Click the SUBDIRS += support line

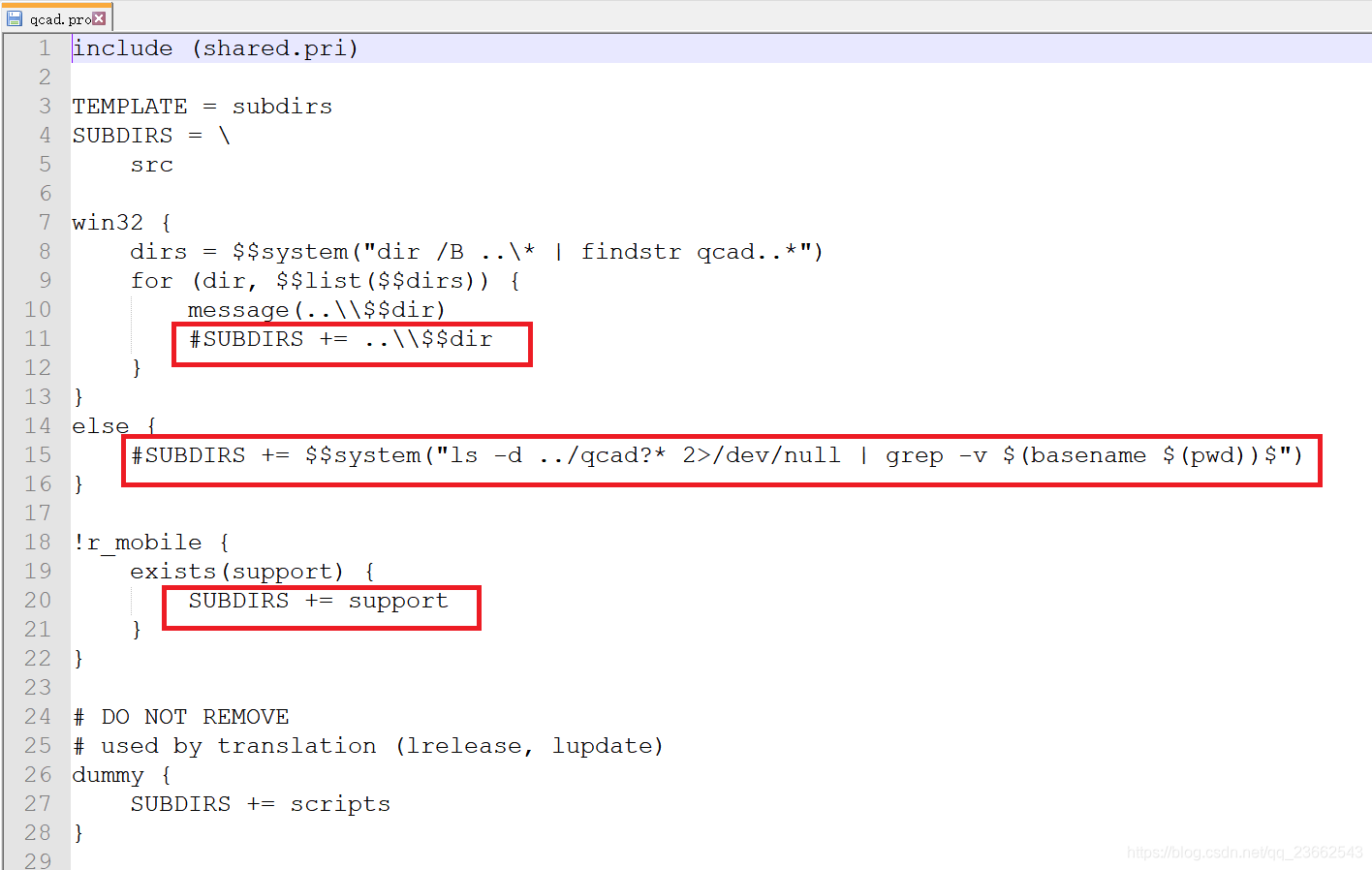click(x=319, y=601)
